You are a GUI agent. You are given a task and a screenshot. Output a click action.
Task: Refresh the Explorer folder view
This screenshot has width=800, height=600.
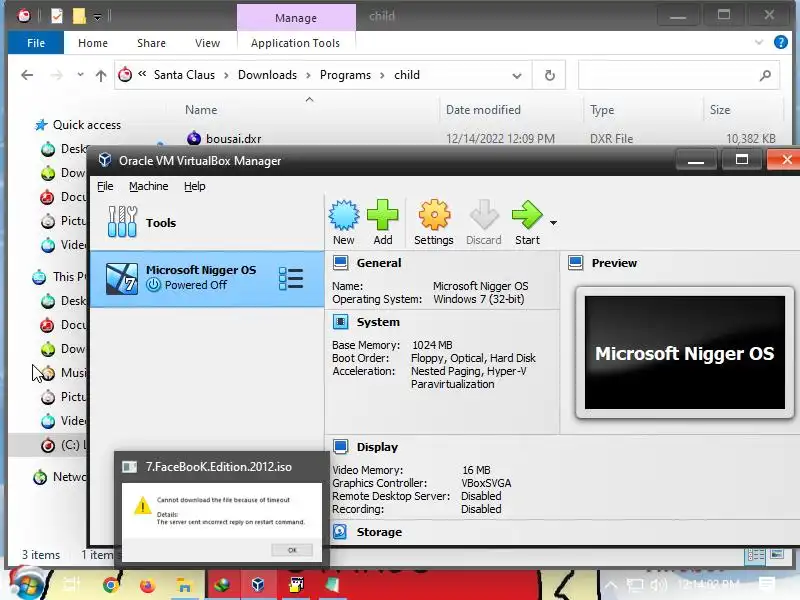(549, 76)
